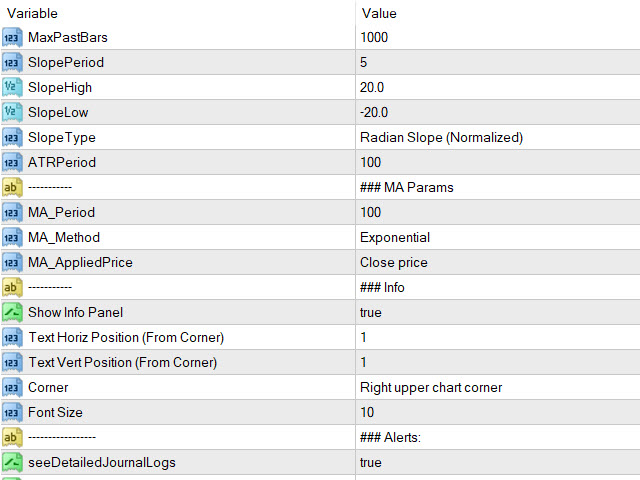Screen dimensions: 640x480
Task: Open MA_AppliedPrice Close price dropdown value
Action: pos(394,263)
